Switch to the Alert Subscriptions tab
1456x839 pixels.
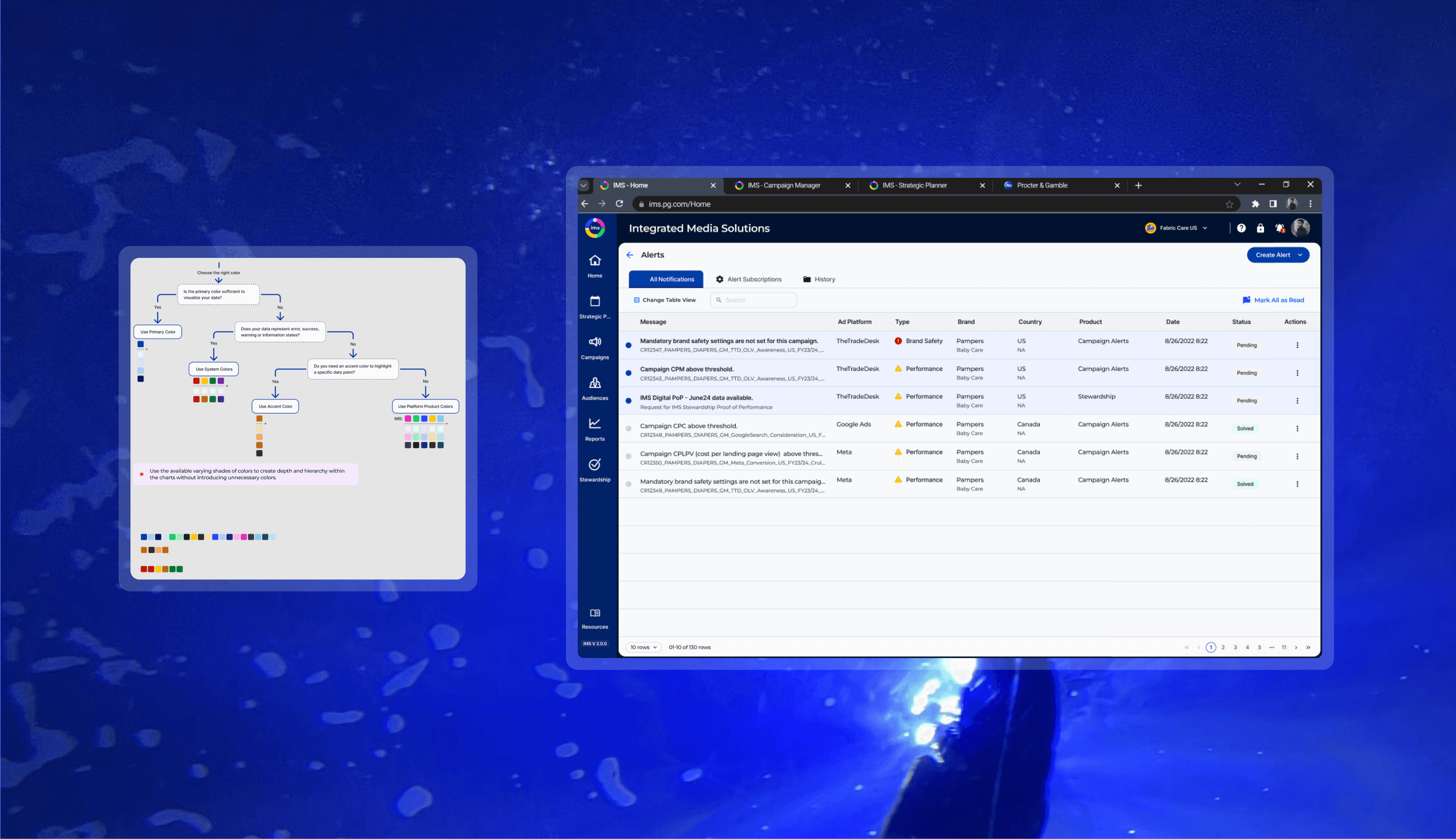pos(748,280)
